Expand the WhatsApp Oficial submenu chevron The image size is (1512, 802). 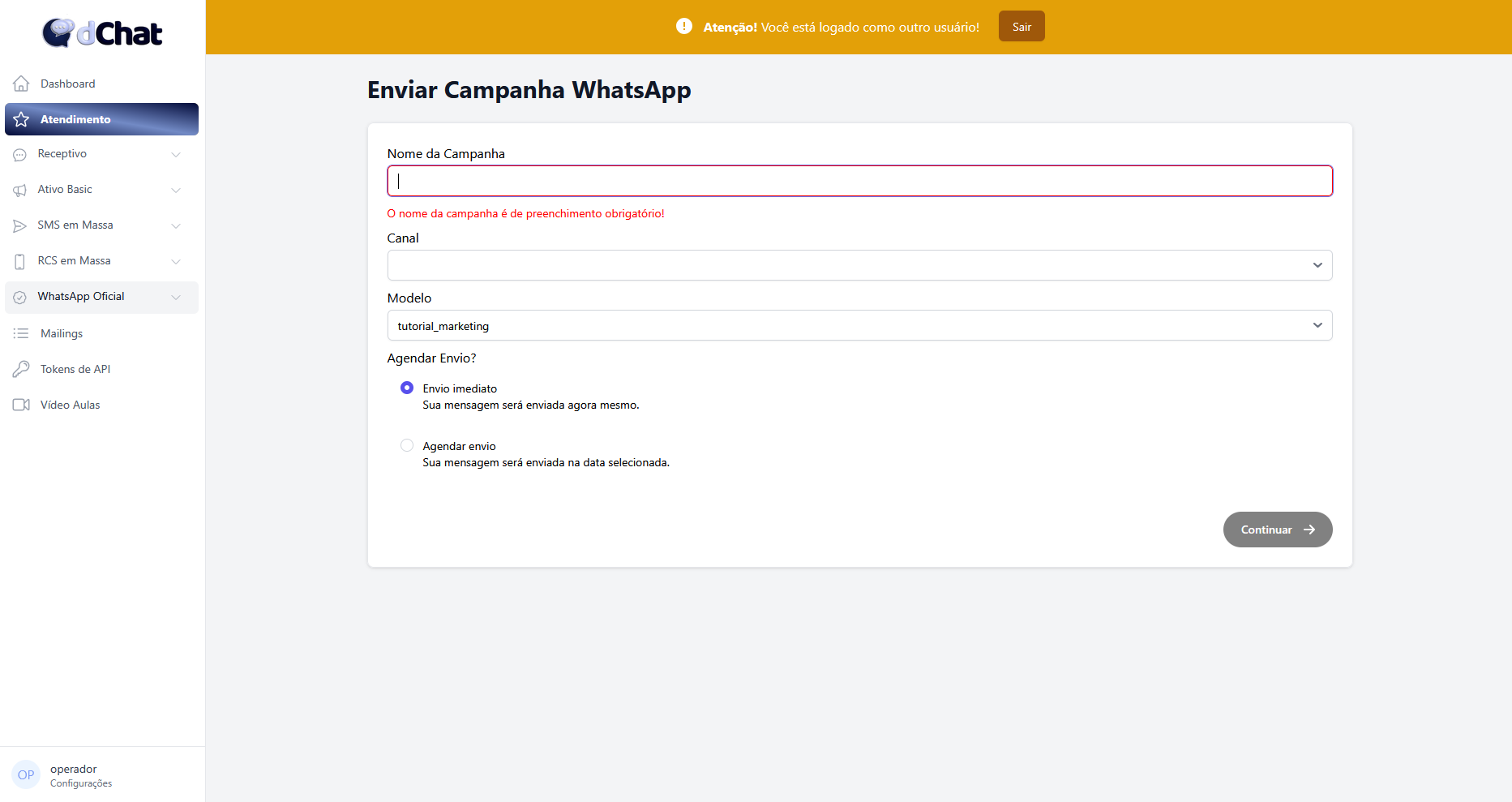(176, 297)
